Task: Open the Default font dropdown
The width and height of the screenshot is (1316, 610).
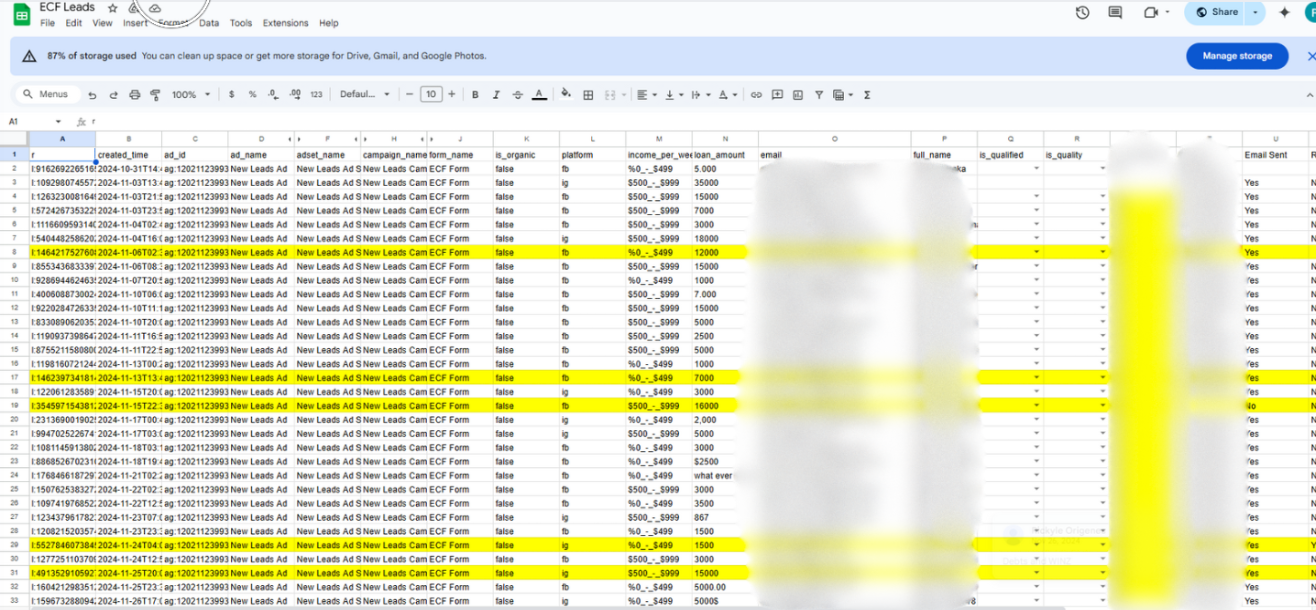Action: [365, 95]
